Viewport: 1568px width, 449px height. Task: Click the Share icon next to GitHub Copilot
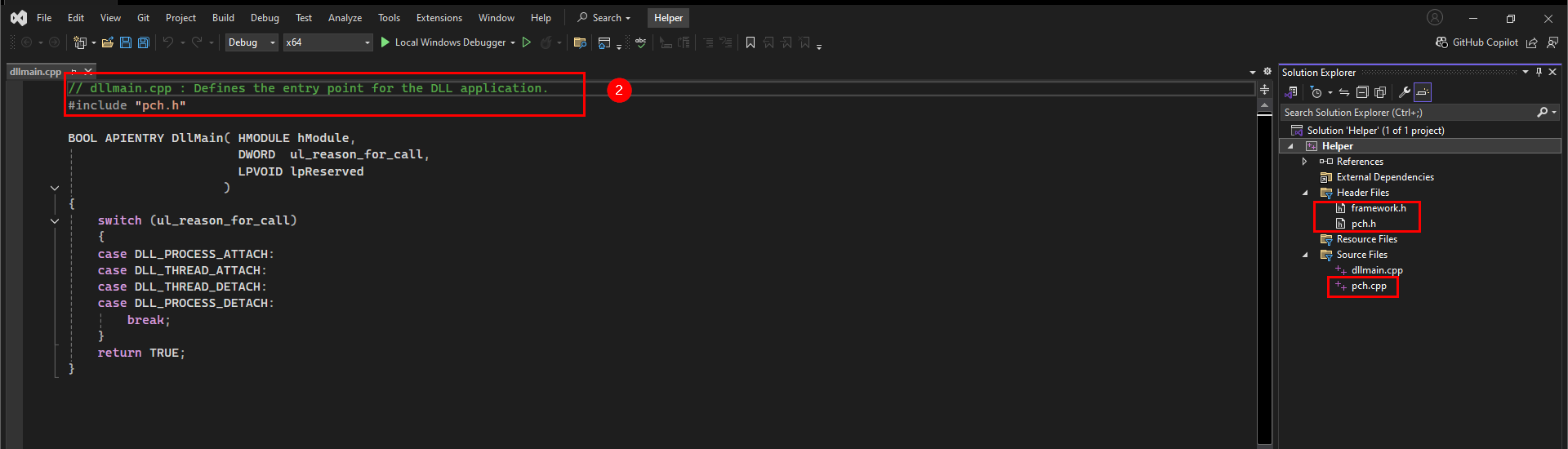pyautogui.click(x=1532, y=42)
